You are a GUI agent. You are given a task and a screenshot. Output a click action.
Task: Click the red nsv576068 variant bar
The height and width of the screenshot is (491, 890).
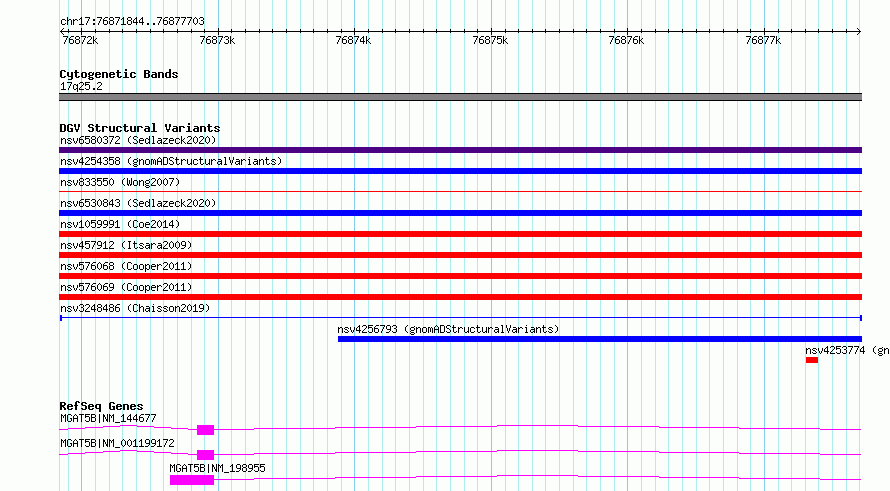pos(460,276)
